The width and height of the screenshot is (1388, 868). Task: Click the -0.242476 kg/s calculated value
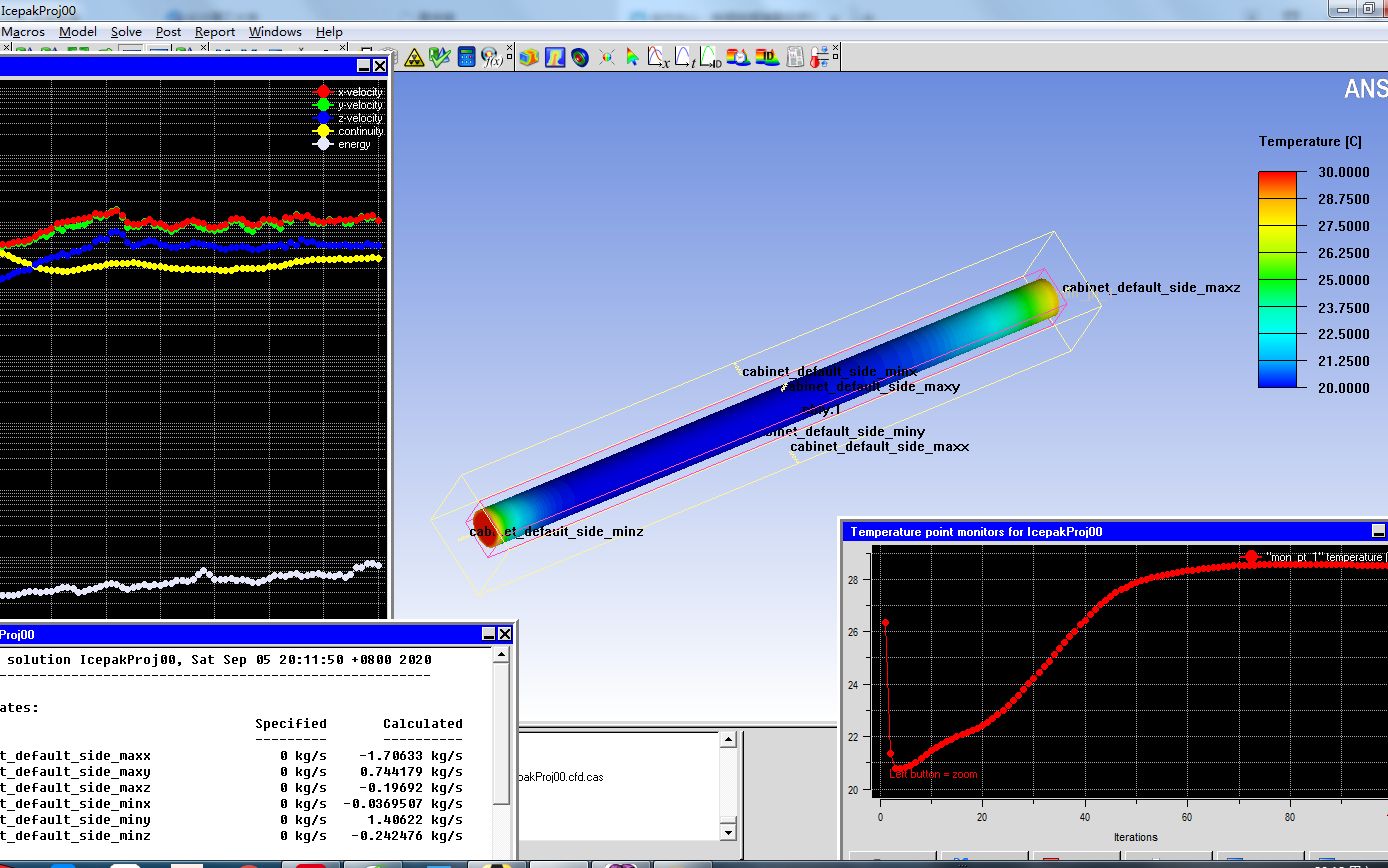tap(406, 836)
